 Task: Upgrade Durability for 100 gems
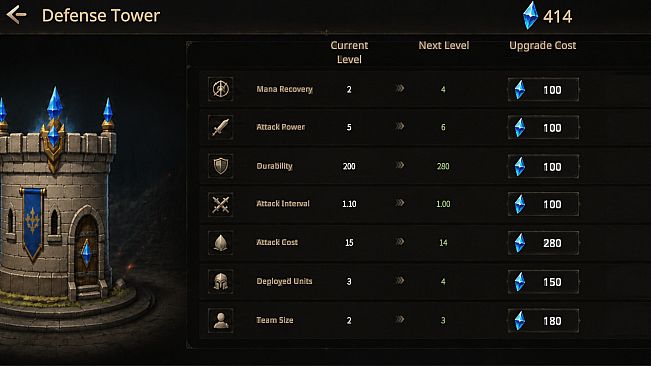click(x=543, y=166)
